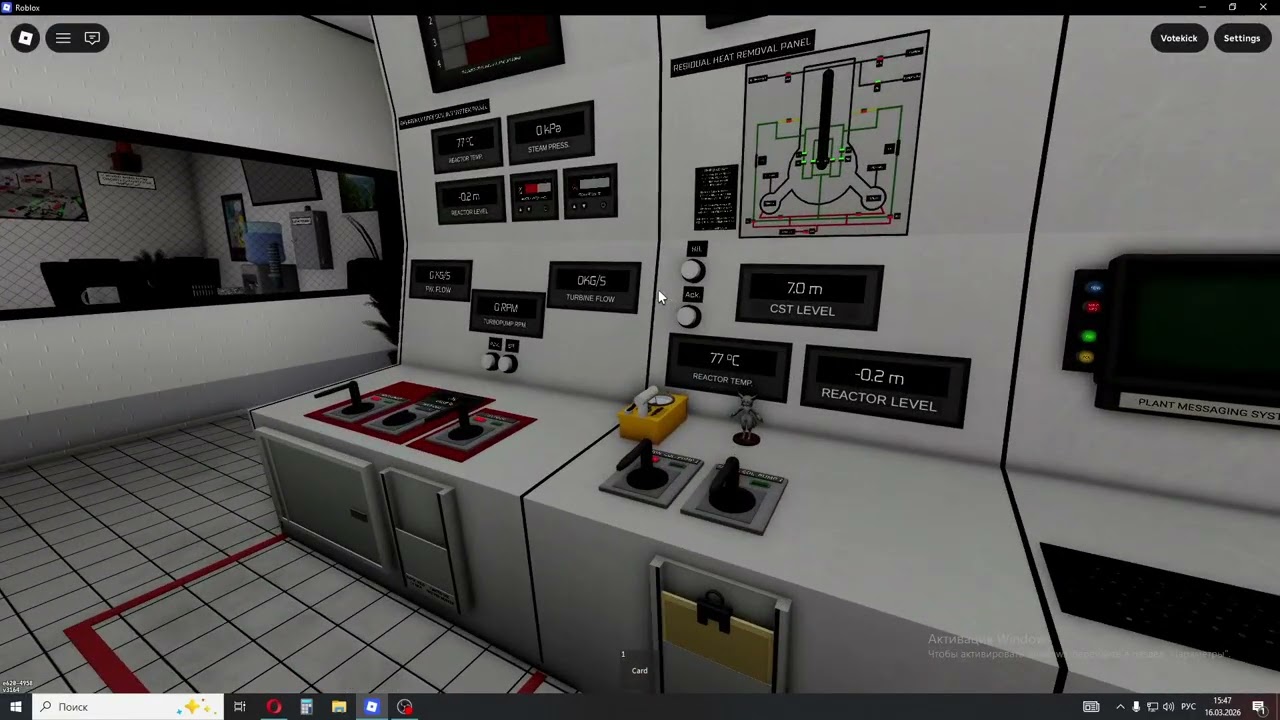Viewport: 1280px width, 720px height.
Task: Open the recorder app icon in taskbar
Action: tap(405, 707)
